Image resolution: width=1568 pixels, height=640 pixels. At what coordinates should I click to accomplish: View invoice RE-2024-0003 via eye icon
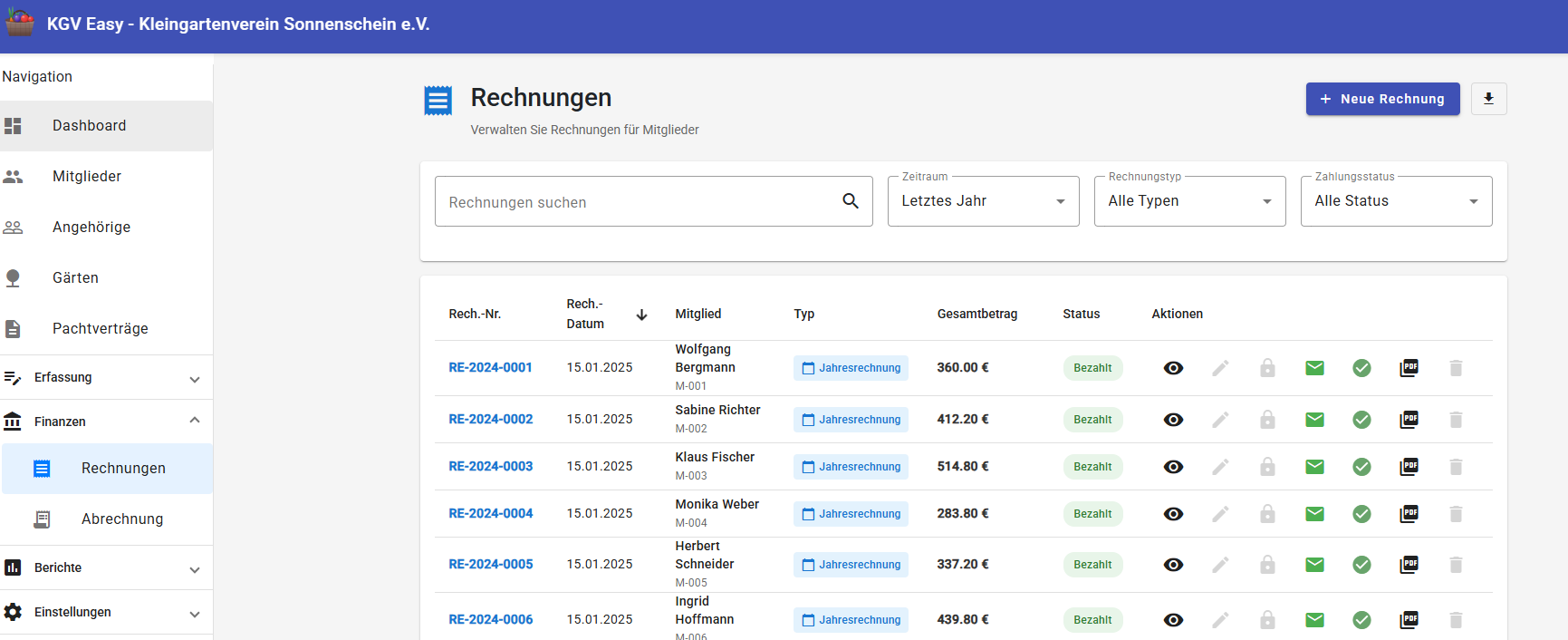pyautogui.click(x=1173, y=467)
